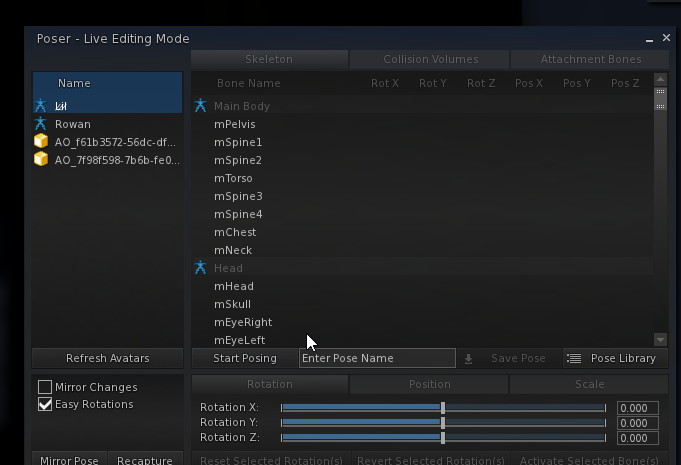Select the mSpine4 bone
The width and height of the screenshot is (681, 465).
(423, 214)
